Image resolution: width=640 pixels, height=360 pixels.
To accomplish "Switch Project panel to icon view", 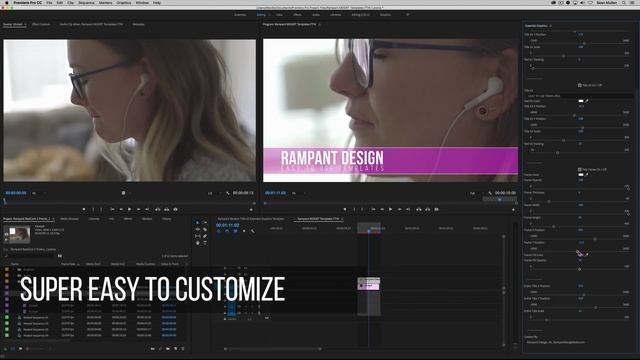I will 20,349.
